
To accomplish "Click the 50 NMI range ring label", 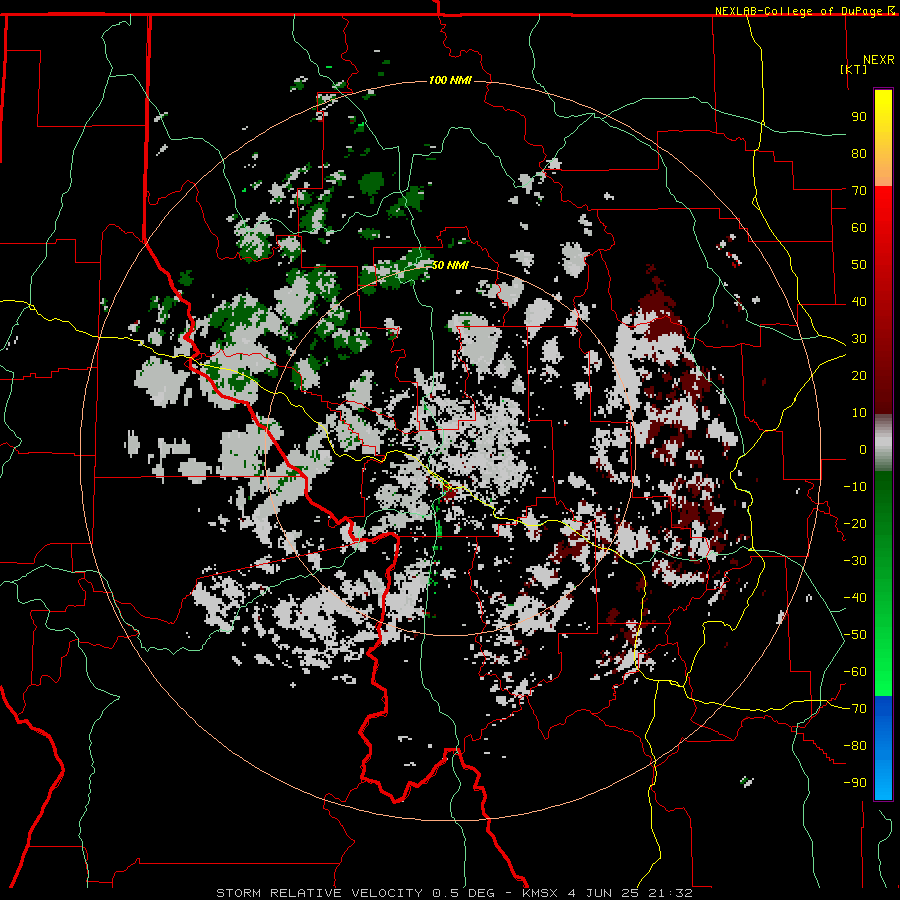I will point(450,265).
